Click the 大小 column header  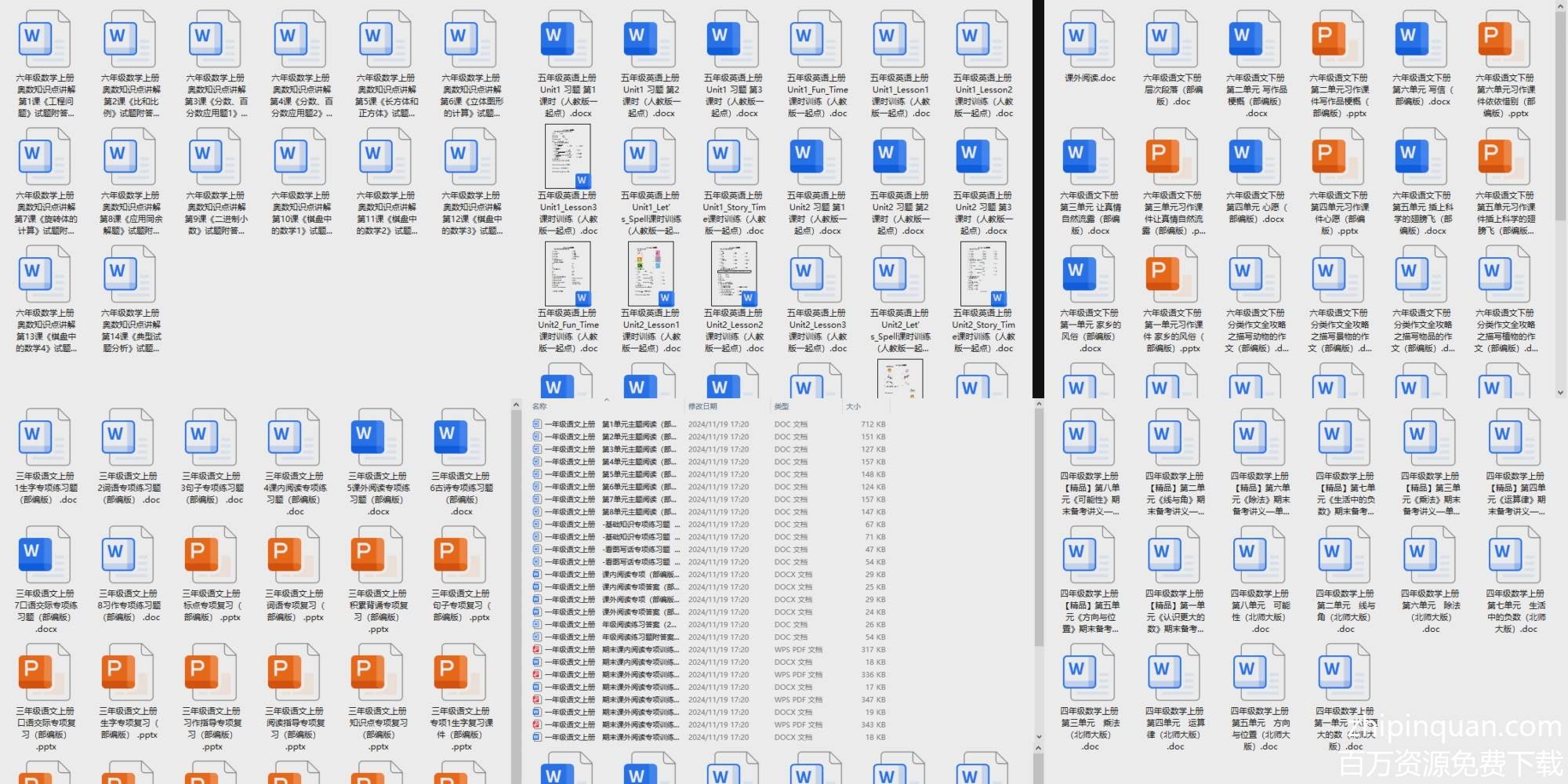853,406
